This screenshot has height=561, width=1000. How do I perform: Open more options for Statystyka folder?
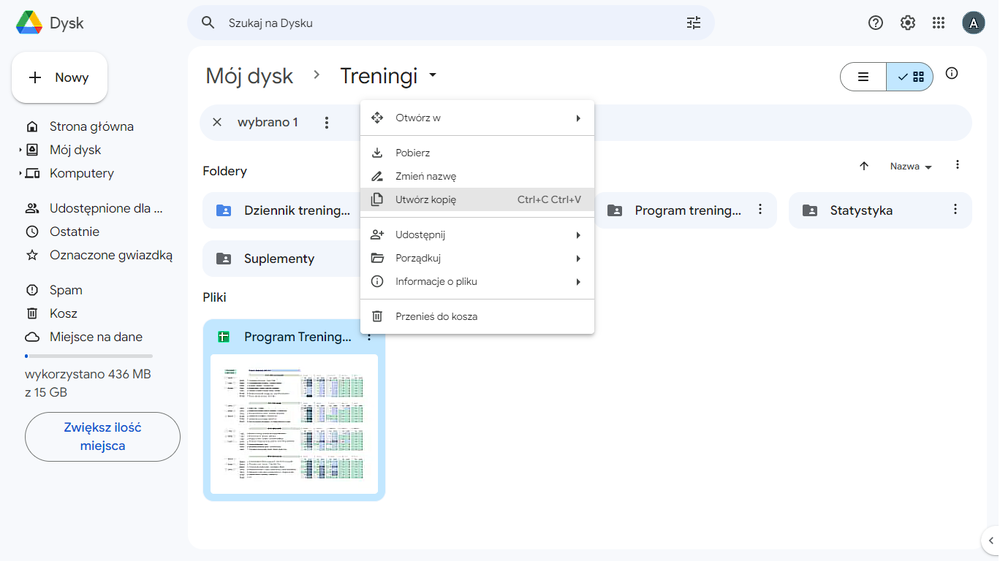click(955, 210)
